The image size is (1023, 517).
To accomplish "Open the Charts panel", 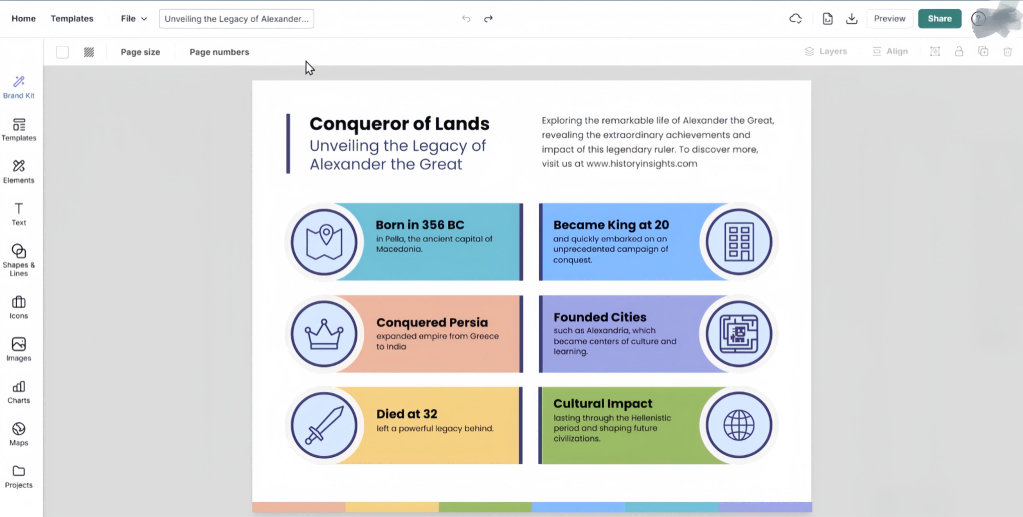I will click(19, 391).
